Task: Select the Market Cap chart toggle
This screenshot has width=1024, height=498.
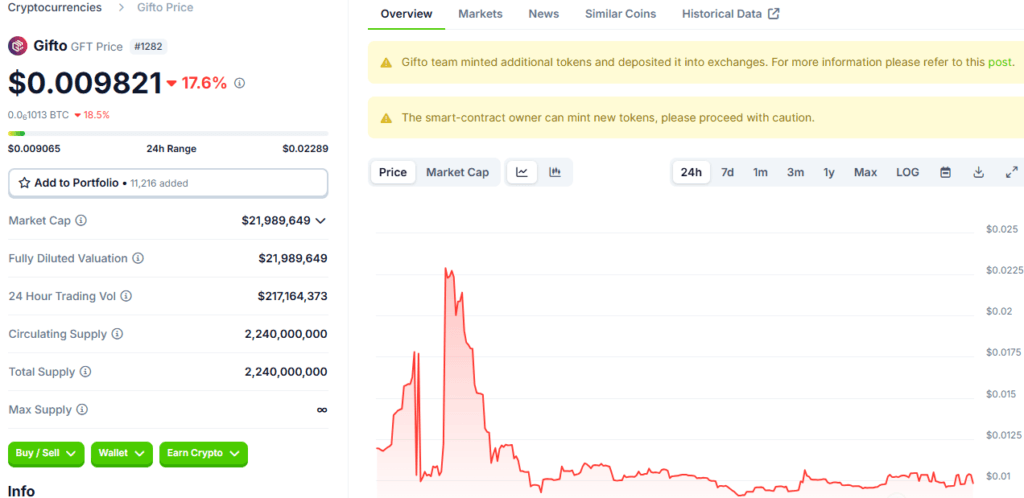Action: coord(457,172)
